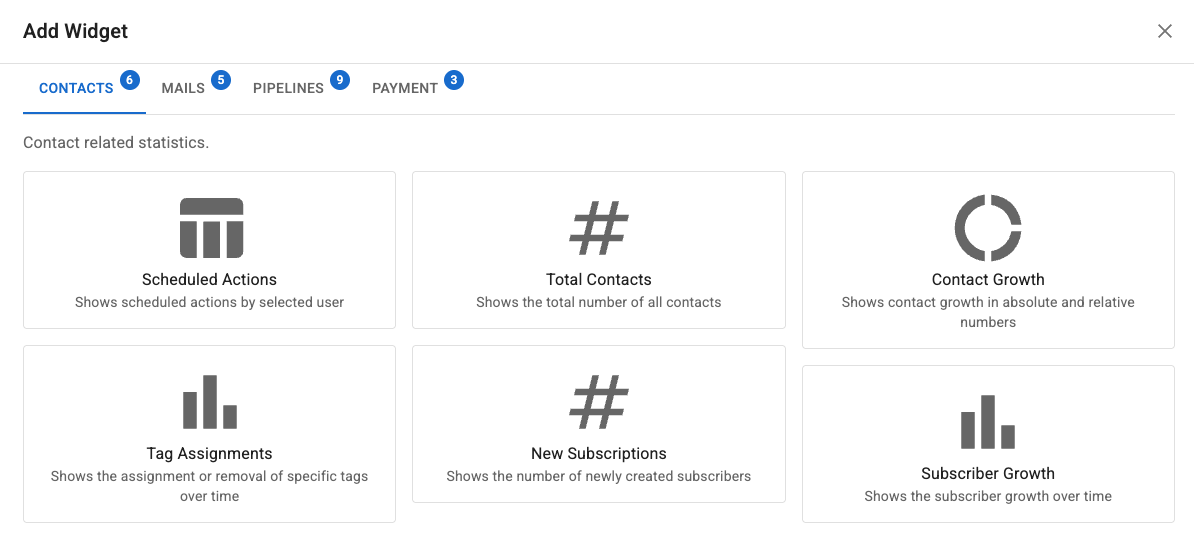This screenshot has height=547, width=1194.
Task: Select the Total Contacts widget title
Action: [x=599, y=280]
